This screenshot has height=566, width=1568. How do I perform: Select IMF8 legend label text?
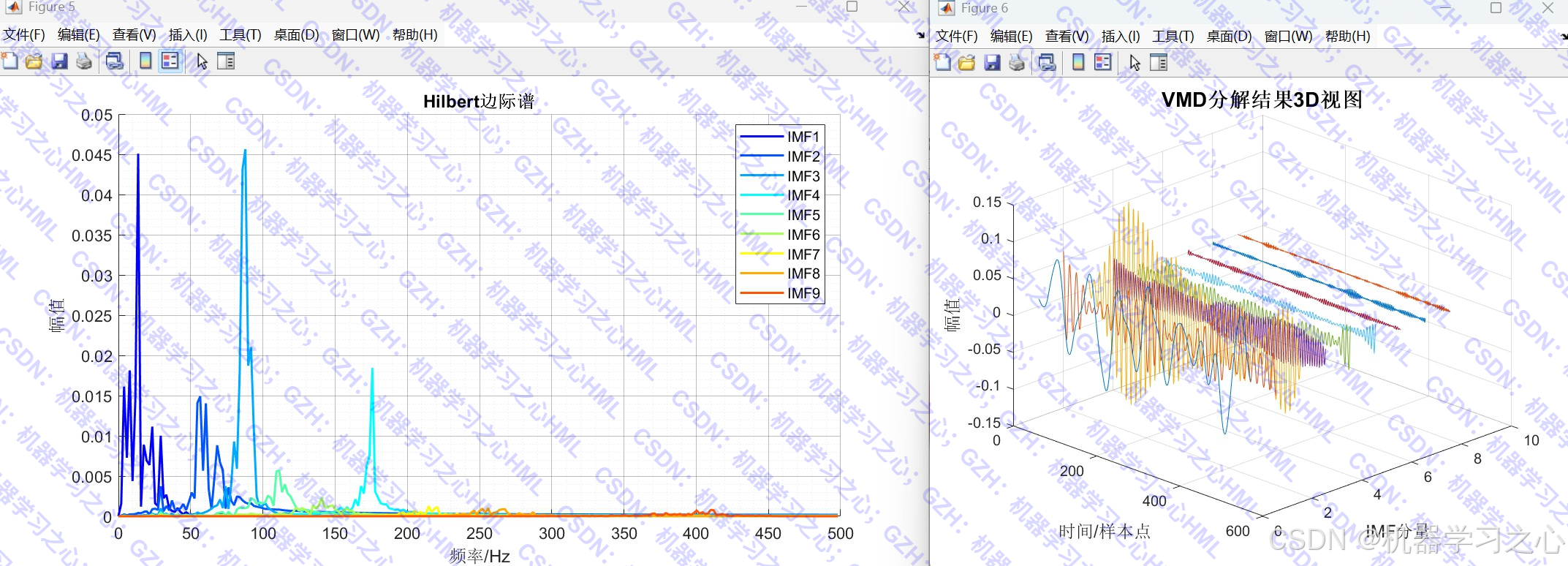pos(803,273)
